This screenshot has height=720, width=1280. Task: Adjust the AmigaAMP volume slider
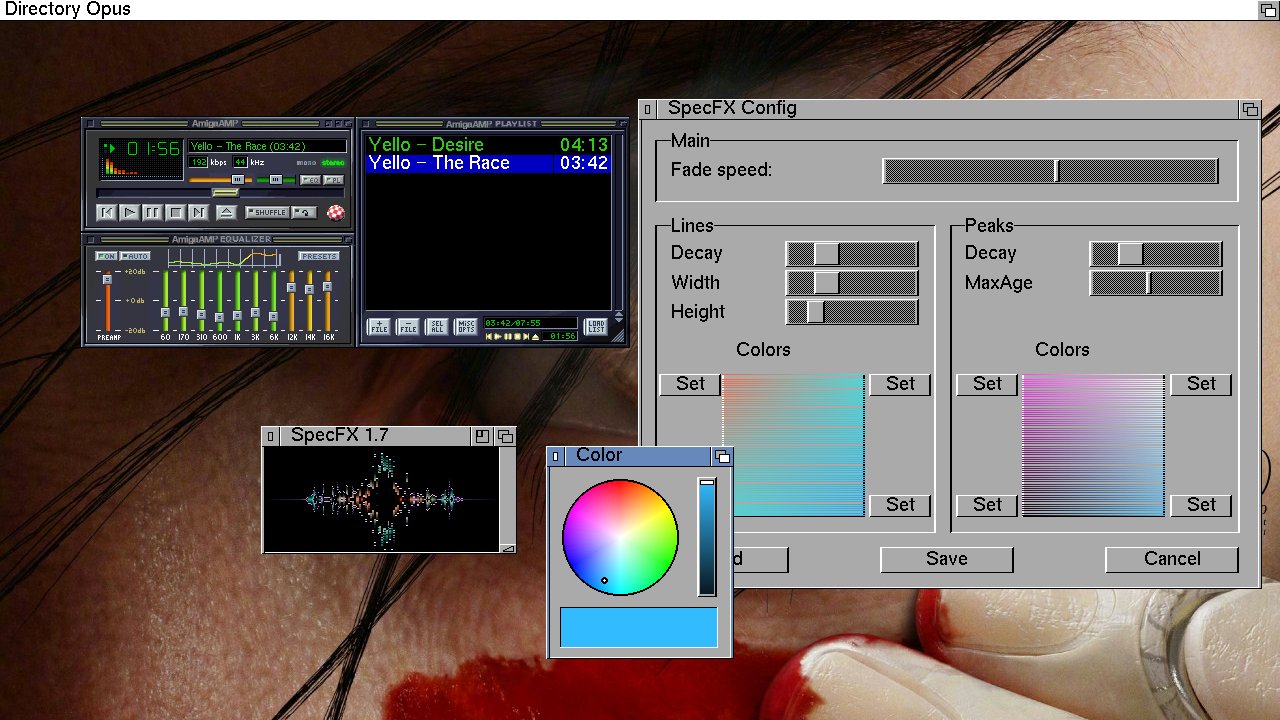(x=219, y=180)
